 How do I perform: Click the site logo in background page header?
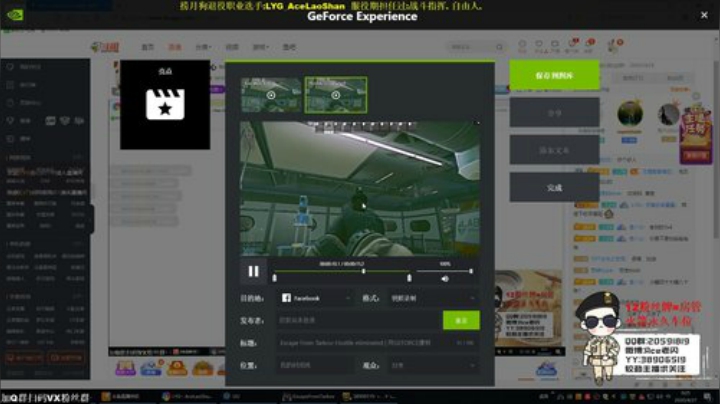[106, 47]
